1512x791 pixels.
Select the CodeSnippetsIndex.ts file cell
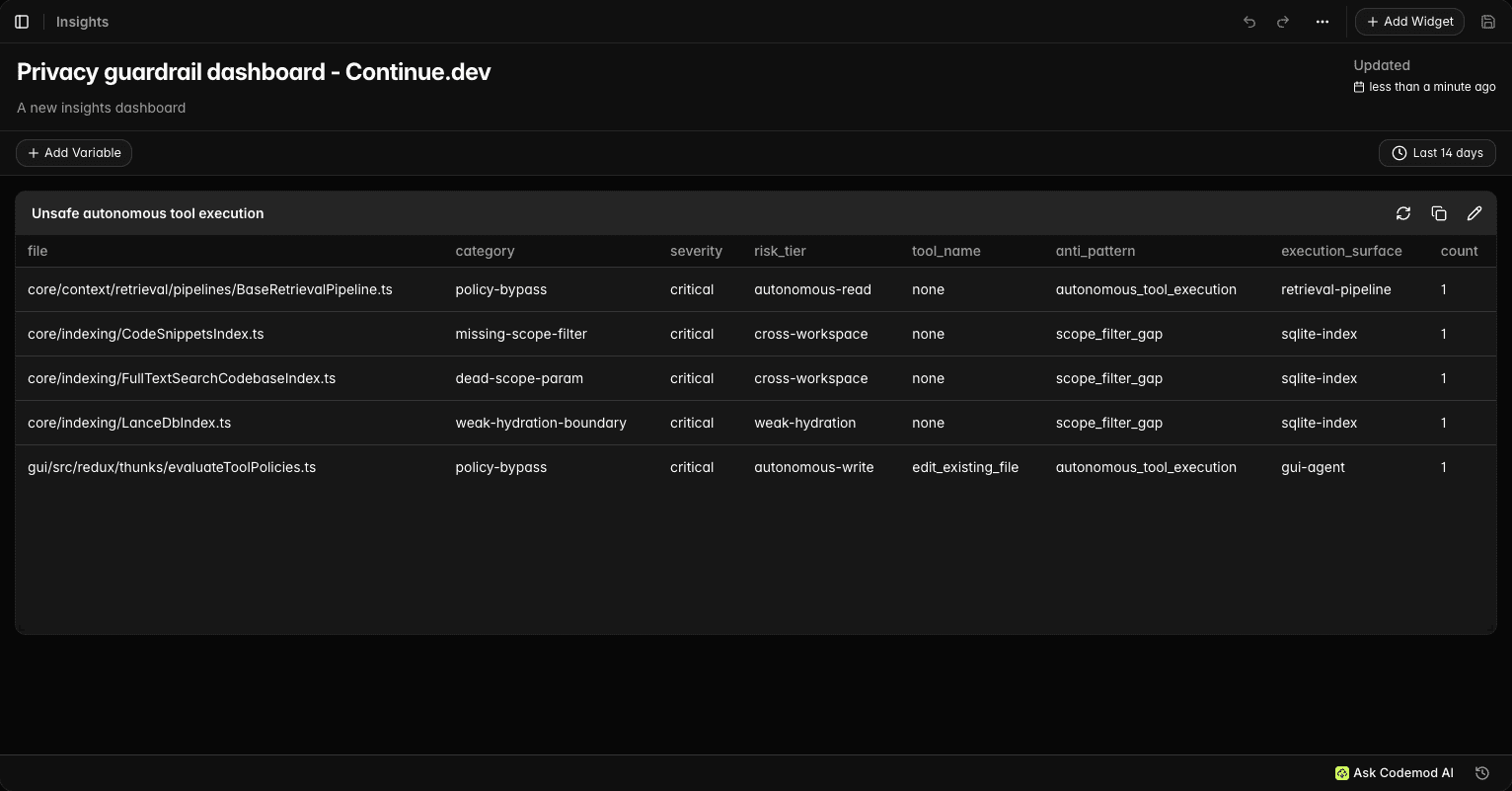[x=145, y=334]
